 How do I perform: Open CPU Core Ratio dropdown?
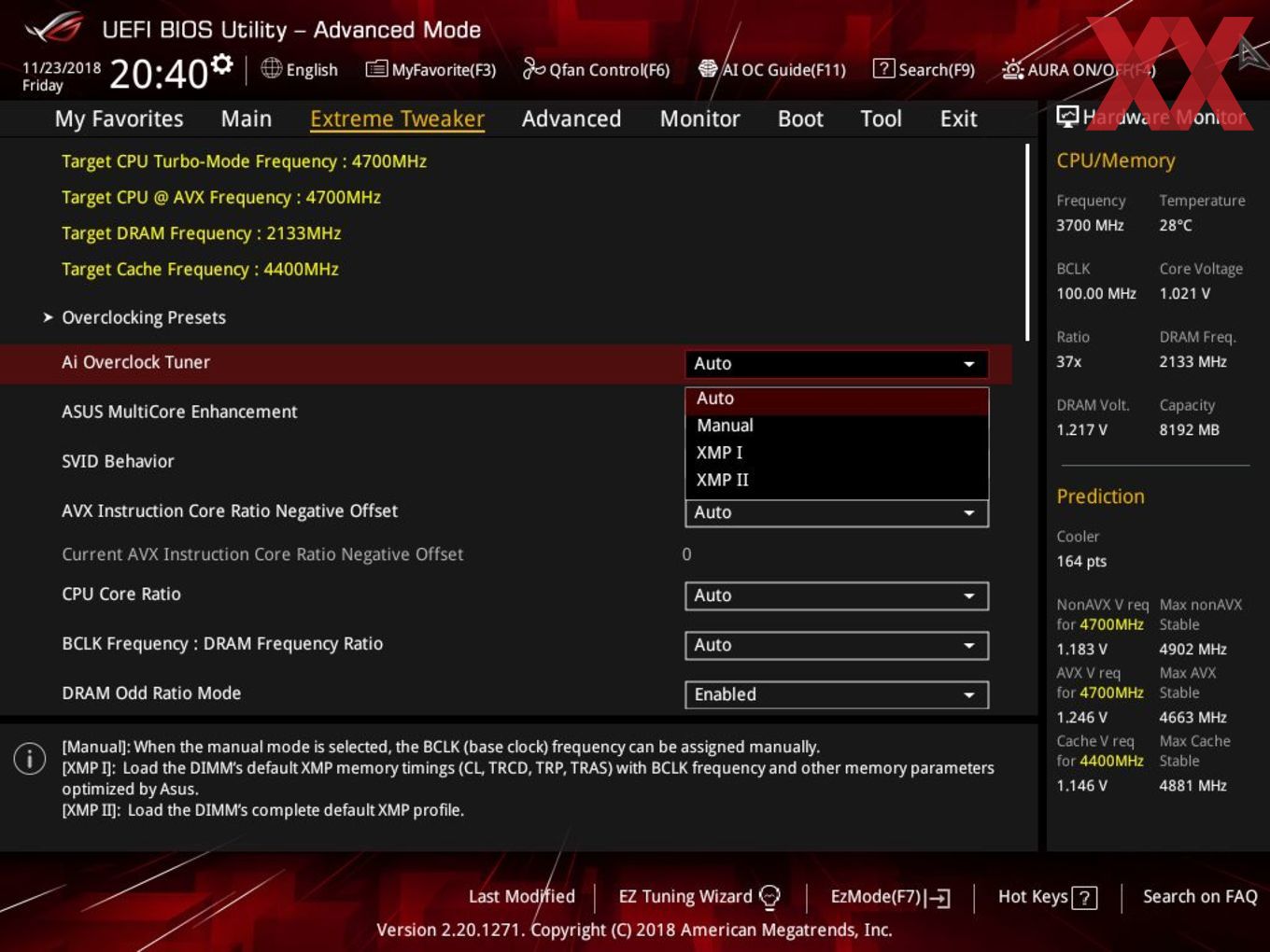pyautogui.click(x=837, y=595)
